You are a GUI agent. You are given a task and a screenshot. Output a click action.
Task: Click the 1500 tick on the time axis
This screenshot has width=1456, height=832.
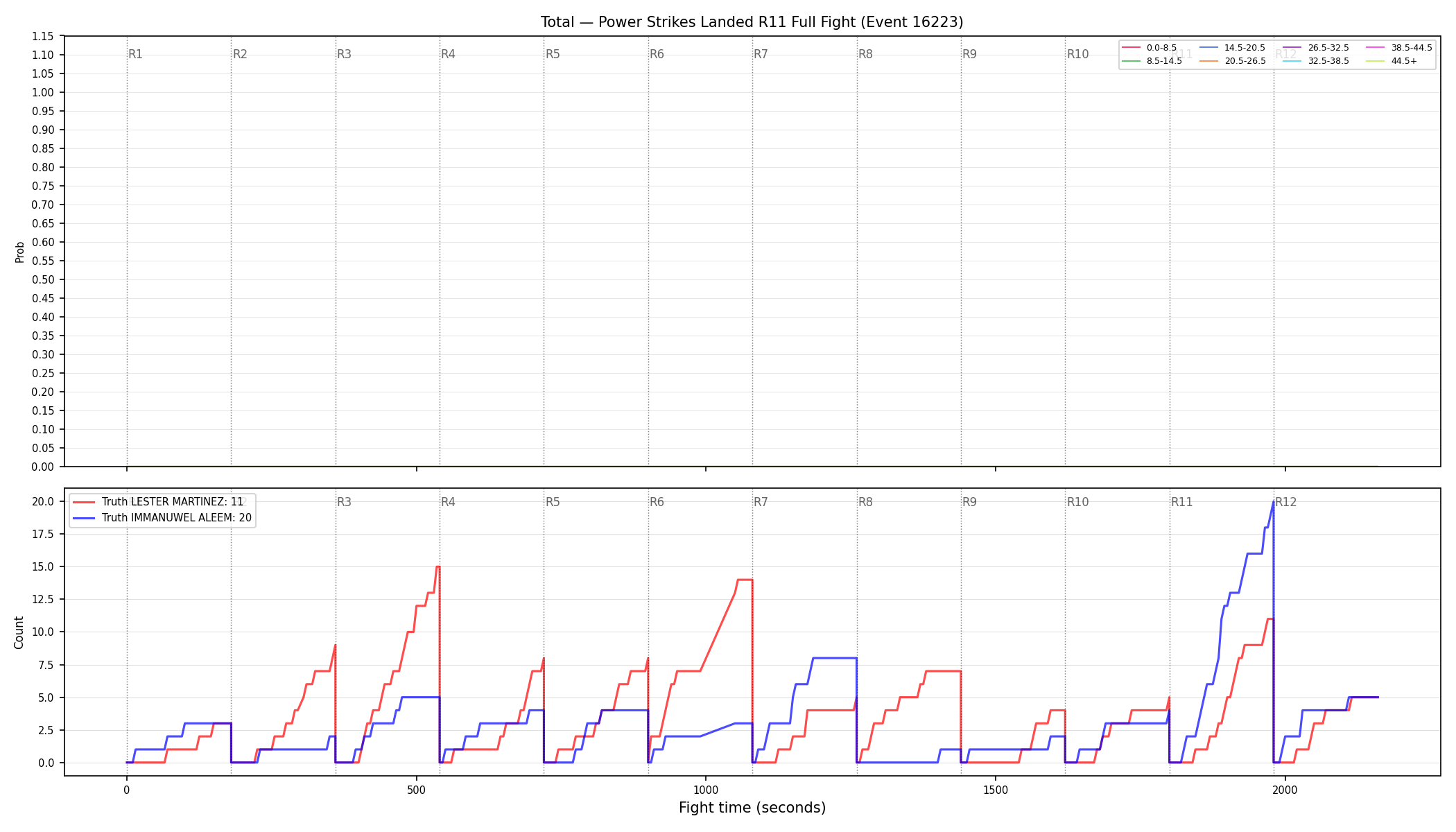(996, 789)
